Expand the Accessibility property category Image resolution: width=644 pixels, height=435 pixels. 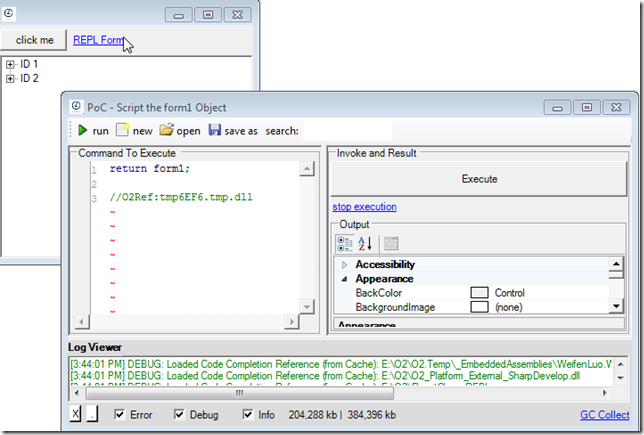point(345,265)
